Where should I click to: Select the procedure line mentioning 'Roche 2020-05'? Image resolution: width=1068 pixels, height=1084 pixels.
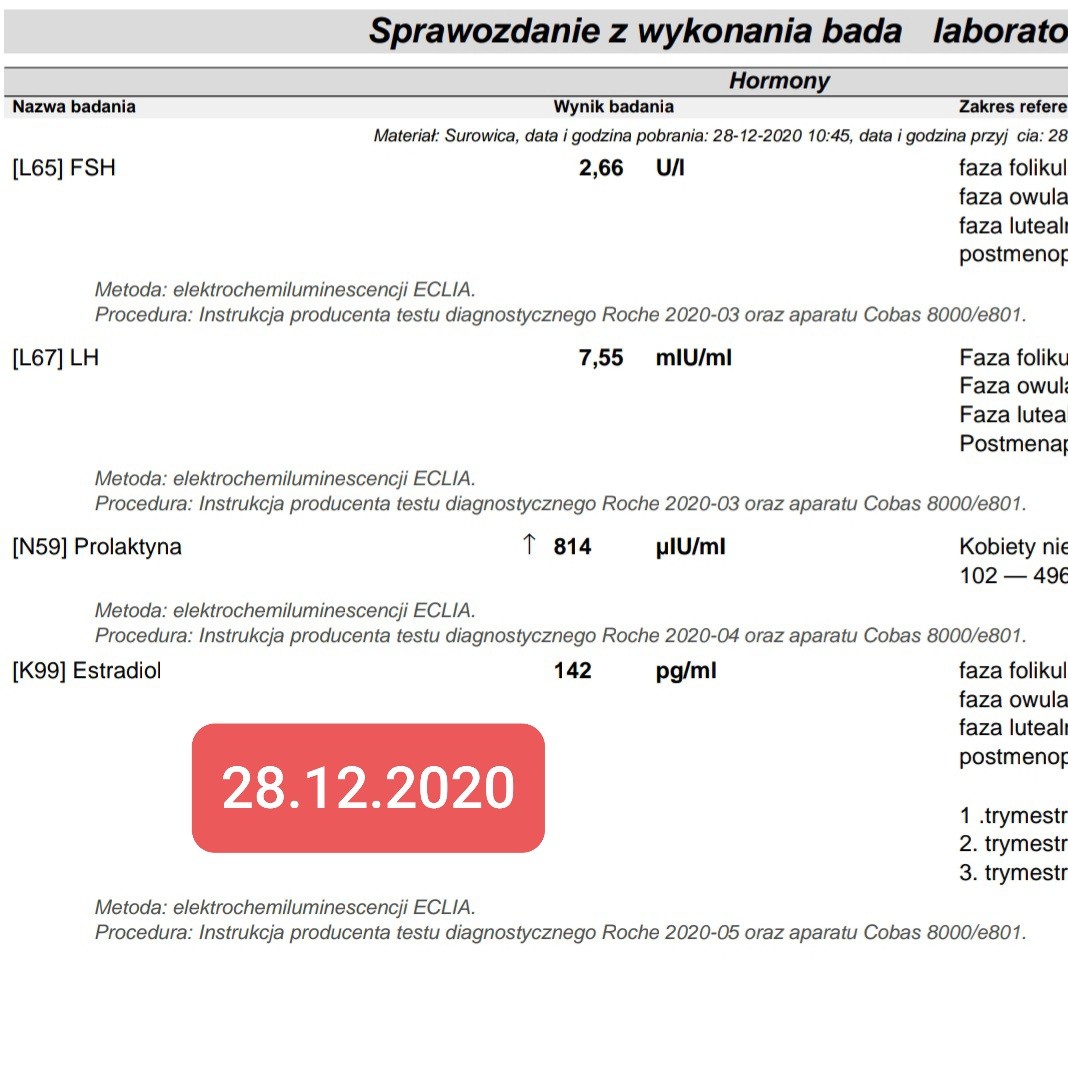[561, 933]
